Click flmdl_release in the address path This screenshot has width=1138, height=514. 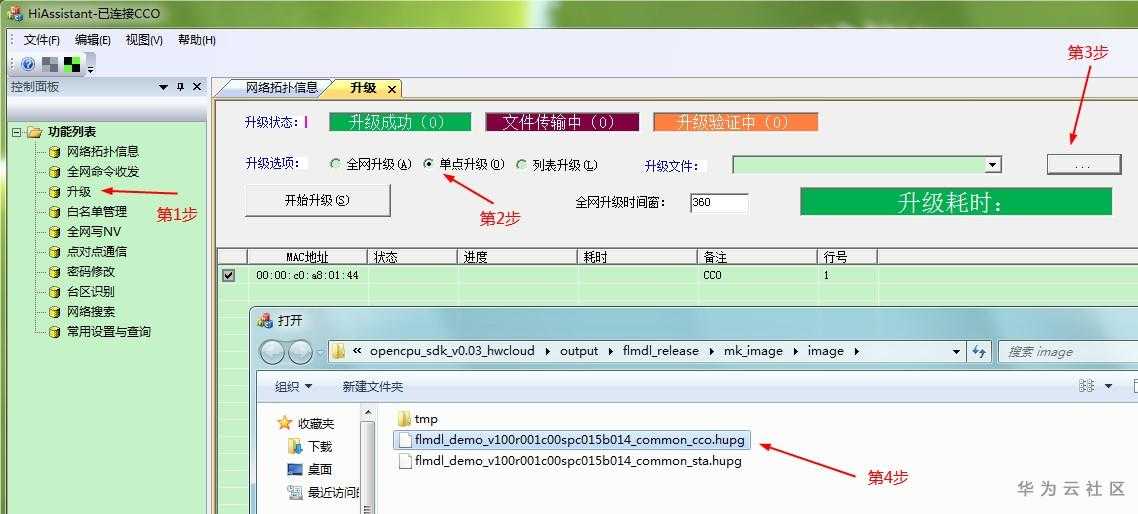click(660, 351)
